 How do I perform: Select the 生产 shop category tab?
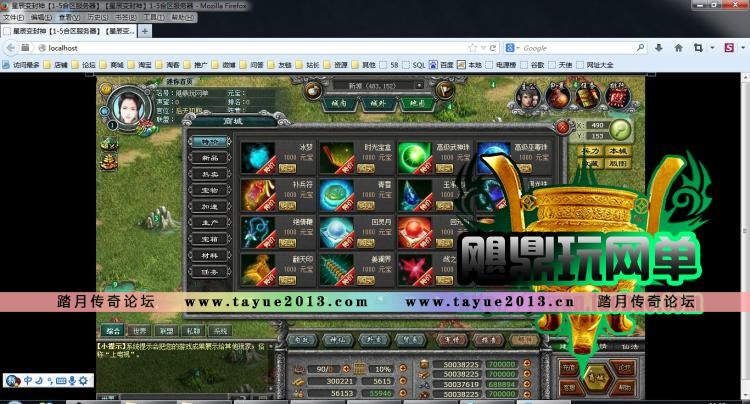coord(210,223)
